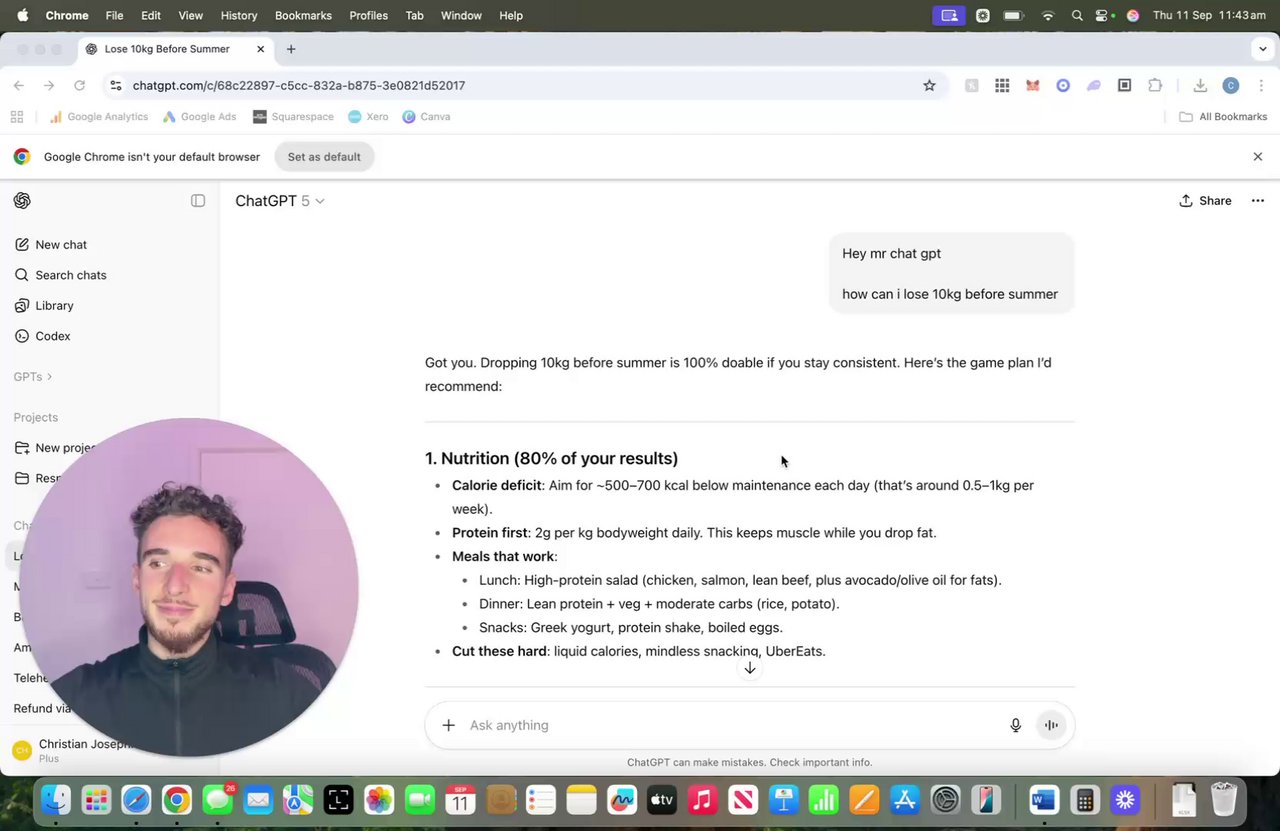
Task: Open the Bookmarks menu
Action: (x=303, y=16)
